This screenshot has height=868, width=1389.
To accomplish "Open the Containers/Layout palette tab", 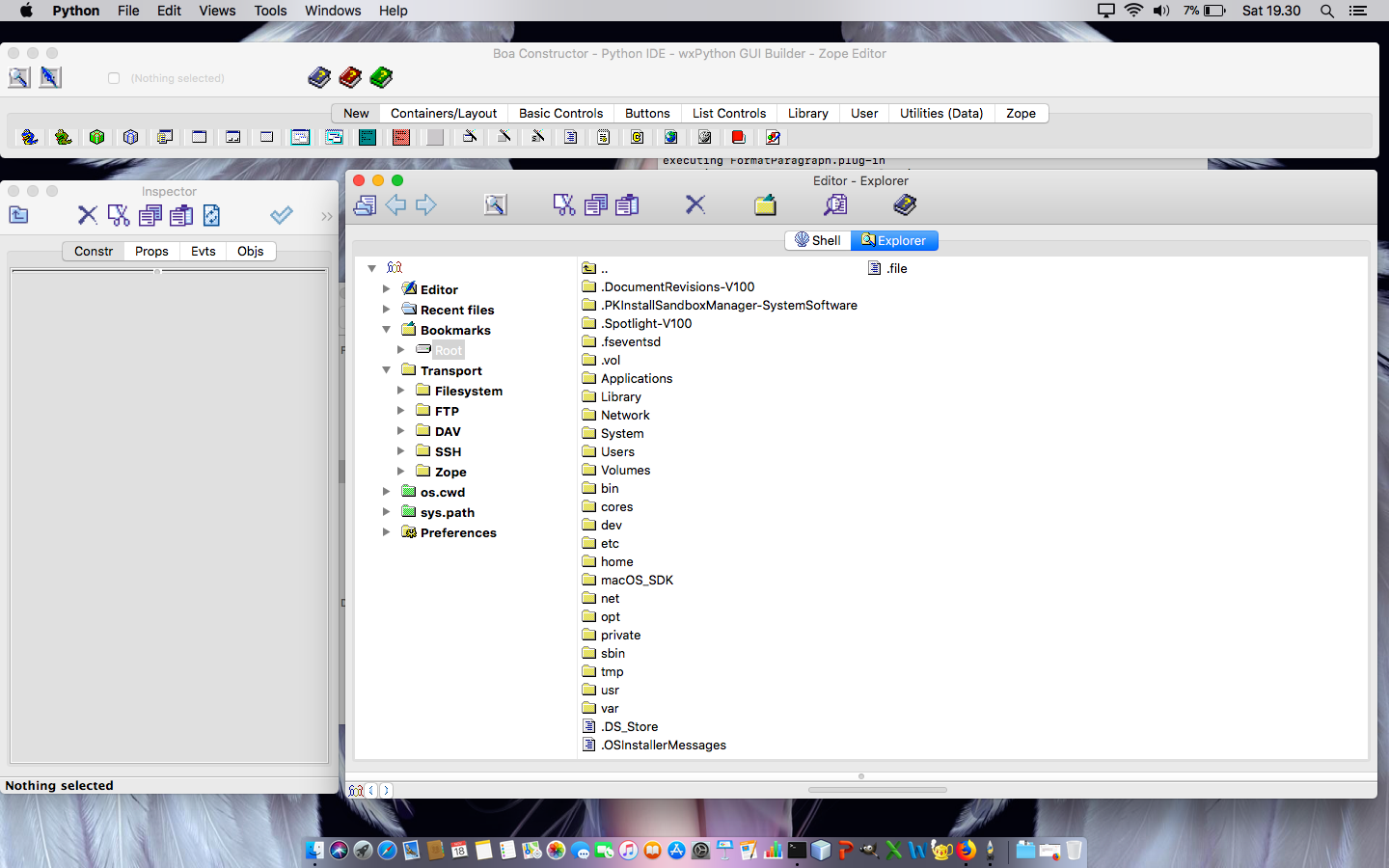I will coord(444,113).
